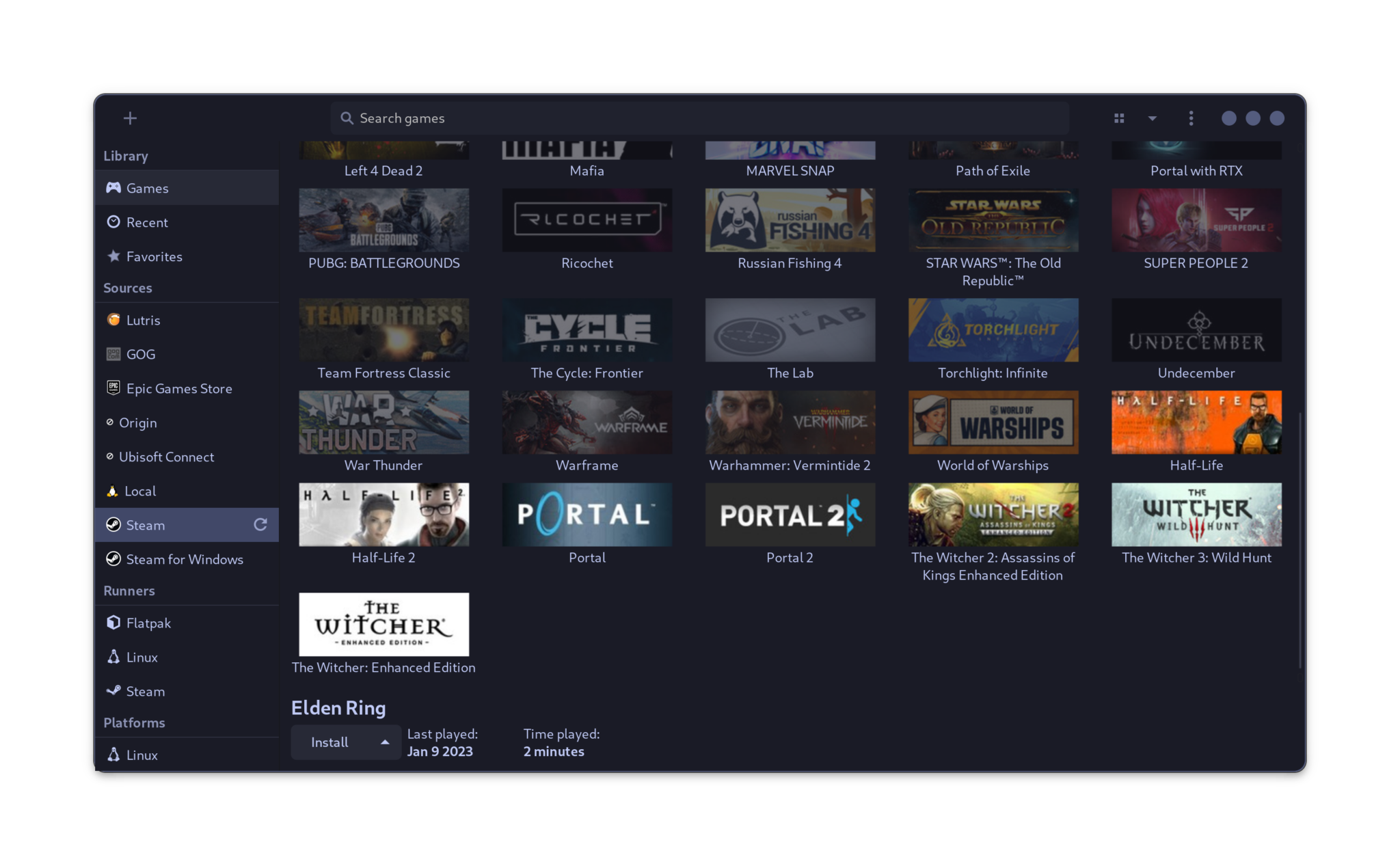Click the Install button for Elden Ring
The height and width of the screenshot is (866, 1400).
click(329, 742)
